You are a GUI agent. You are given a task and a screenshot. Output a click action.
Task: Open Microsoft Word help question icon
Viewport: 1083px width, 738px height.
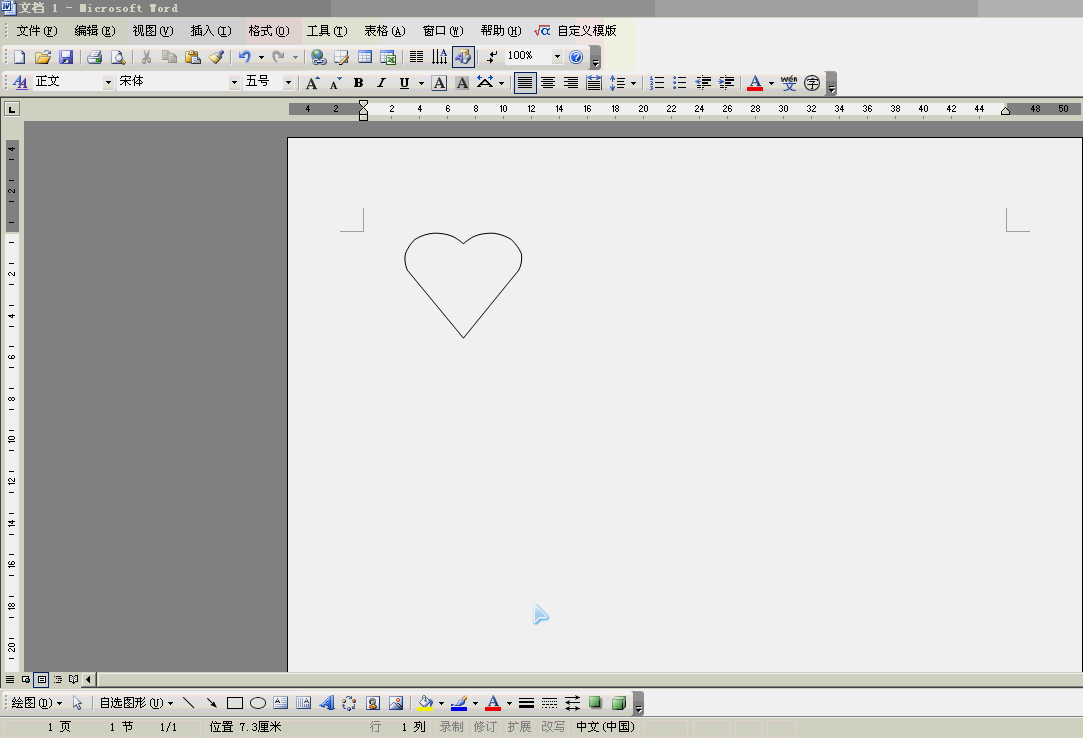click(576, 57)
